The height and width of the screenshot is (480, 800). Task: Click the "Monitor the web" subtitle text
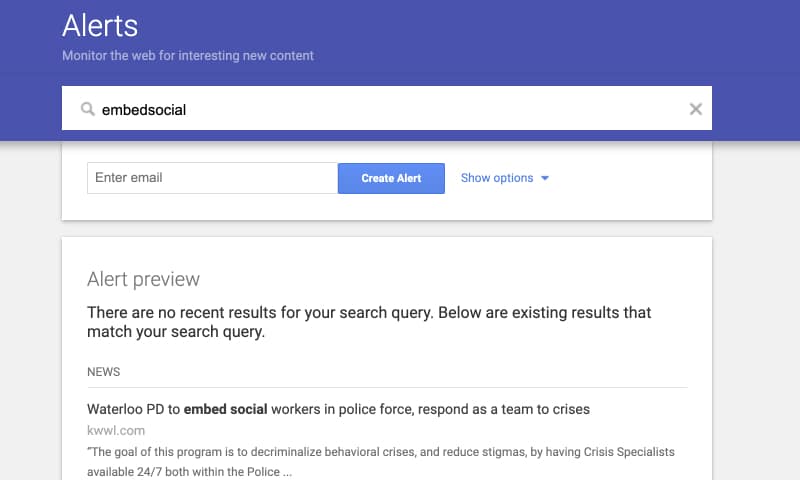[x=188, y=56]
